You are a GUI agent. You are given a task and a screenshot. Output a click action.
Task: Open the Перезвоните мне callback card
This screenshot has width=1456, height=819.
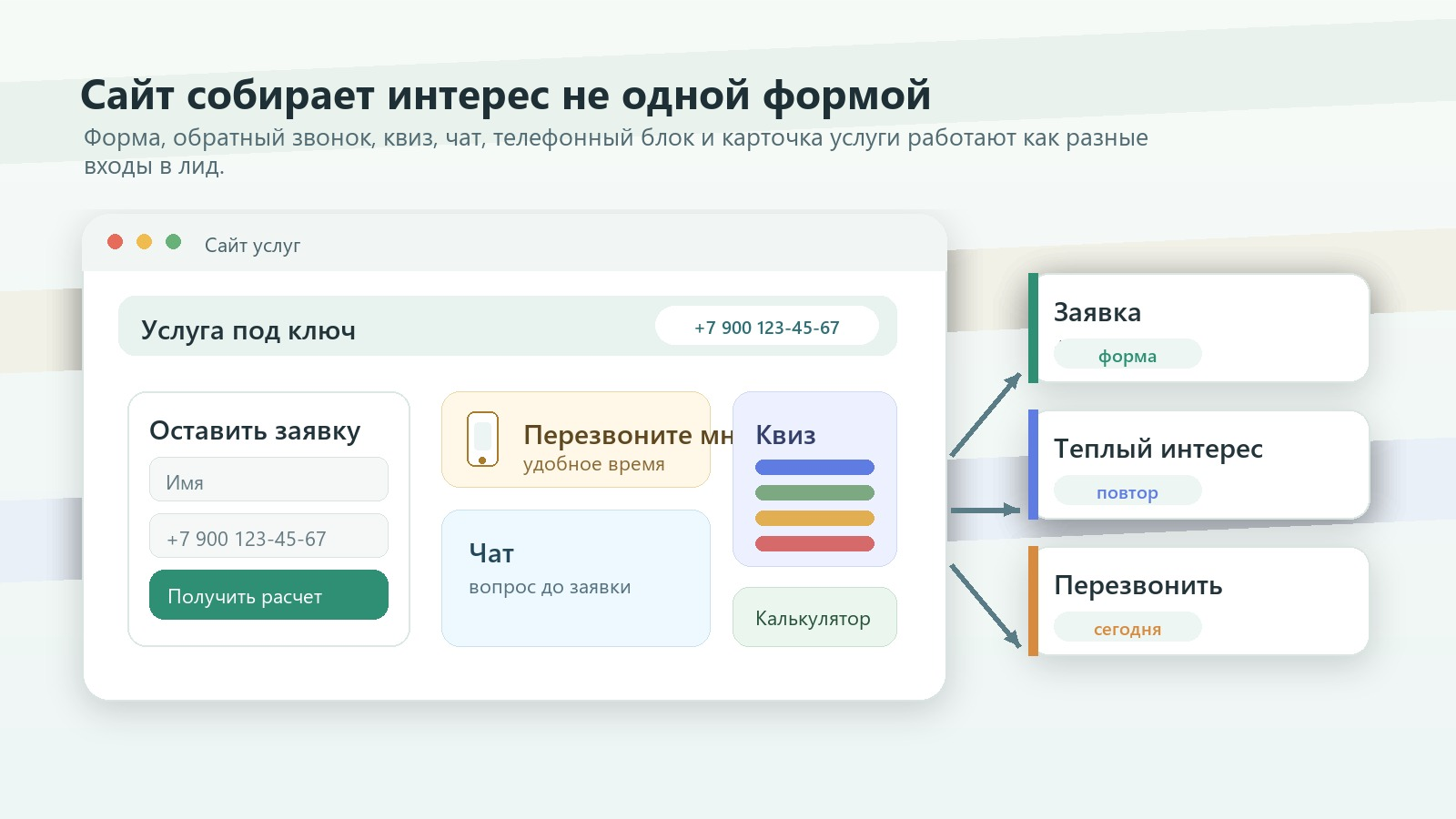pos(576,440)
